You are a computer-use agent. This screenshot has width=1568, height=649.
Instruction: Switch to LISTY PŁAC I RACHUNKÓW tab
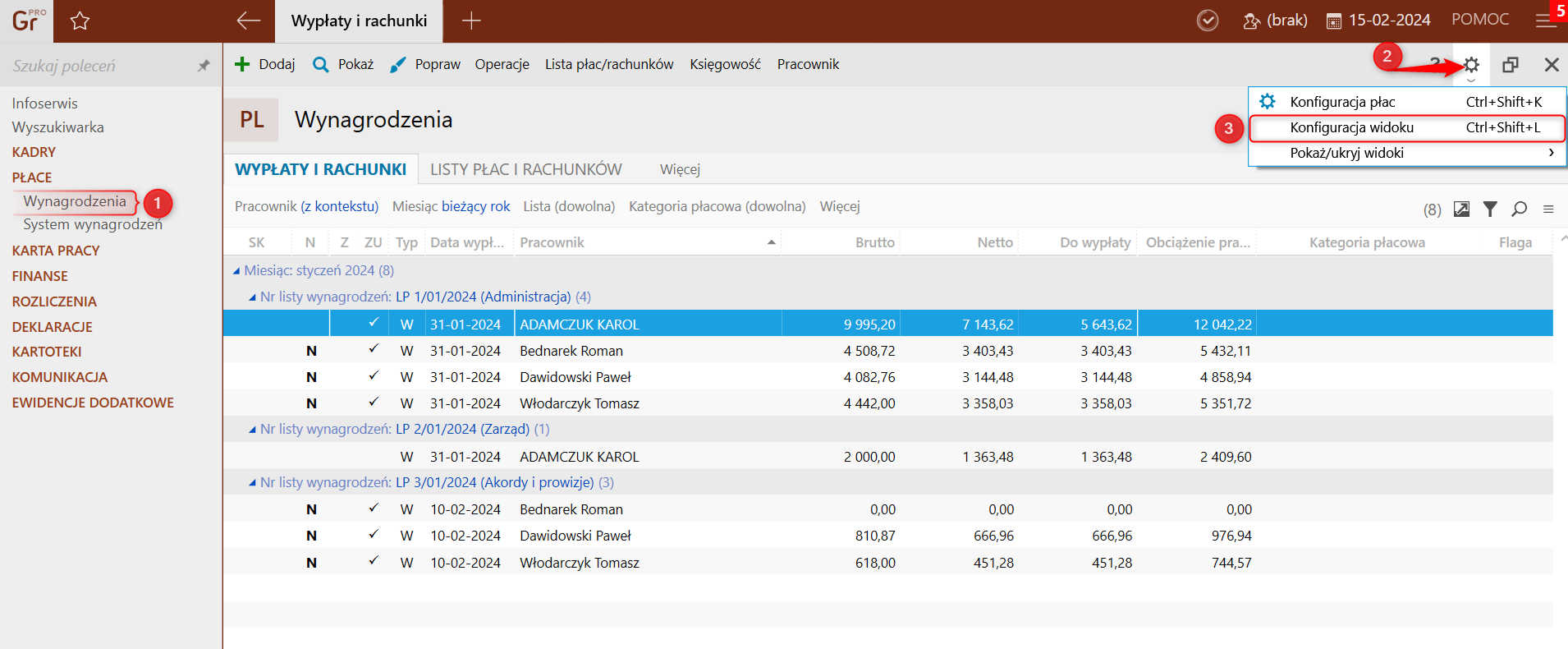tap(525, 169)
